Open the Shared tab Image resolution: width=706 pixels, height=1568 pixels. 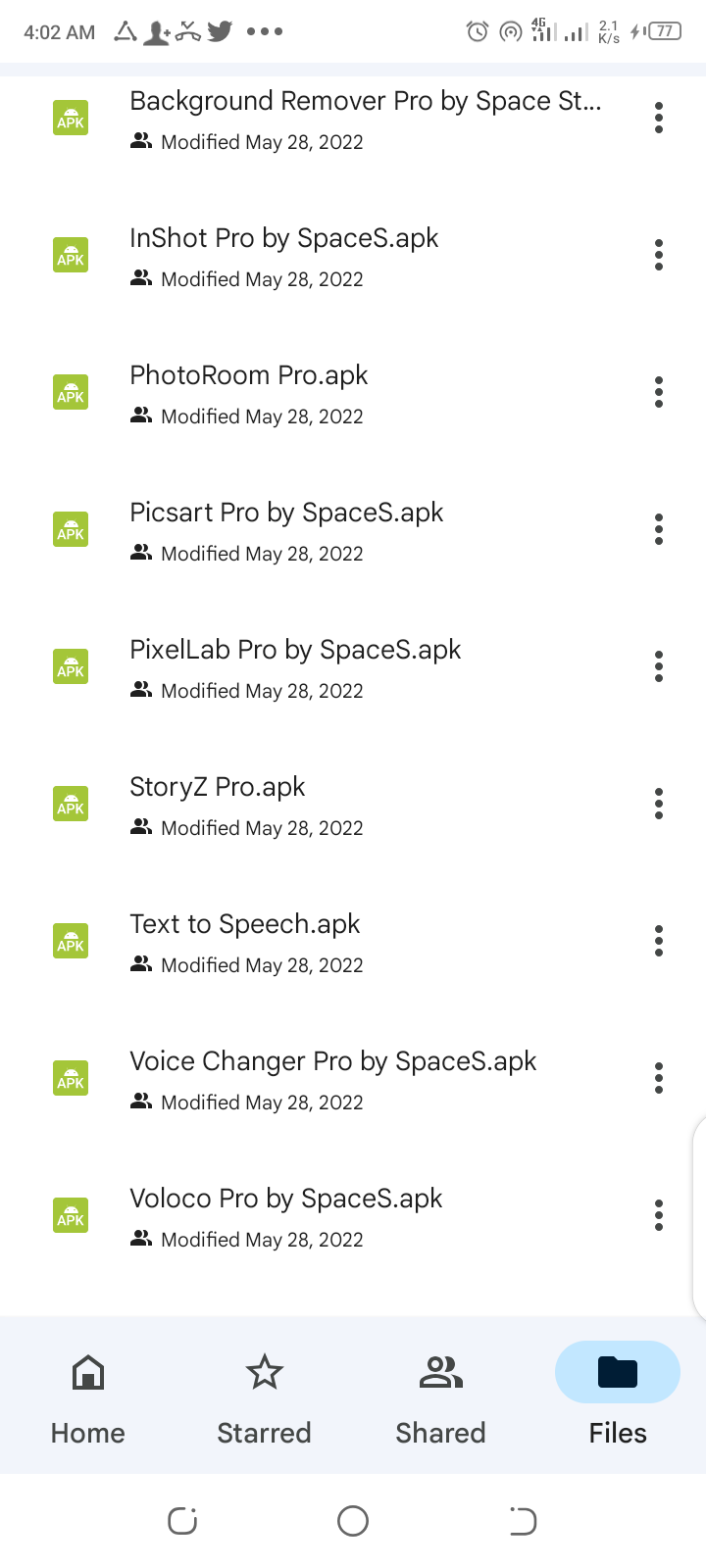[x=440, y=1394]
